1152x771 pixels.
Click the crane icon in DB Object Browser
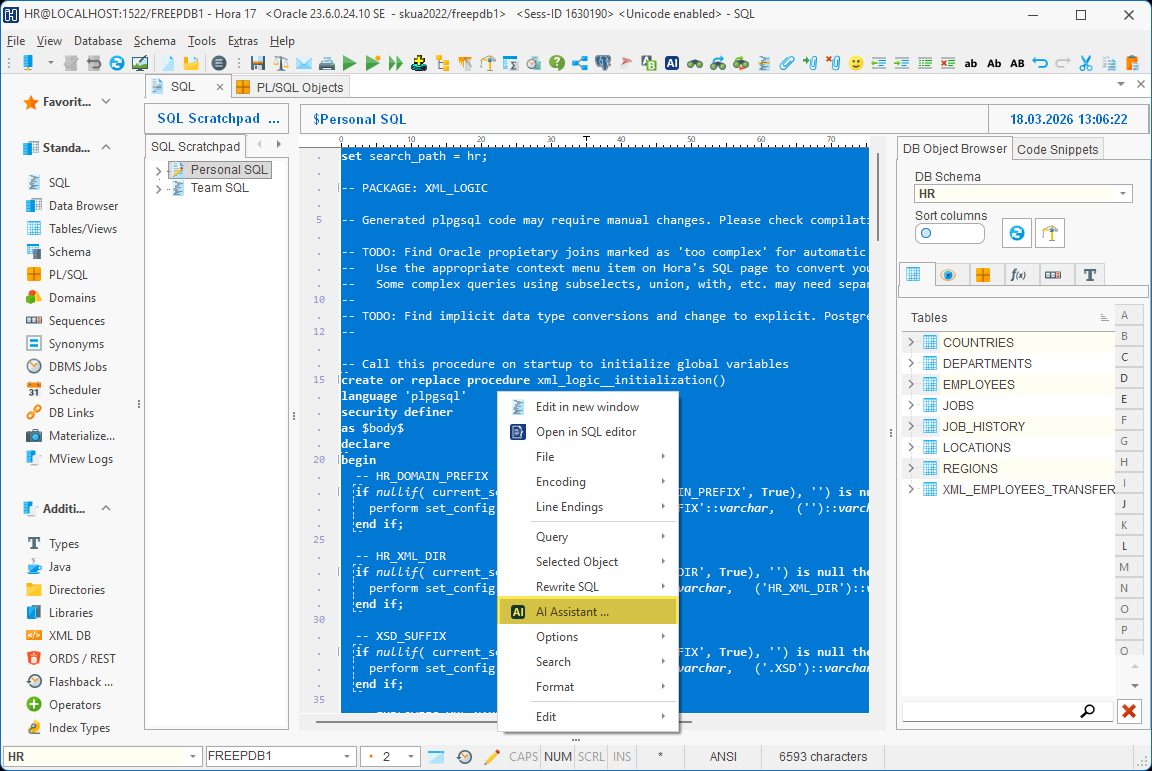pos(1049,233)
